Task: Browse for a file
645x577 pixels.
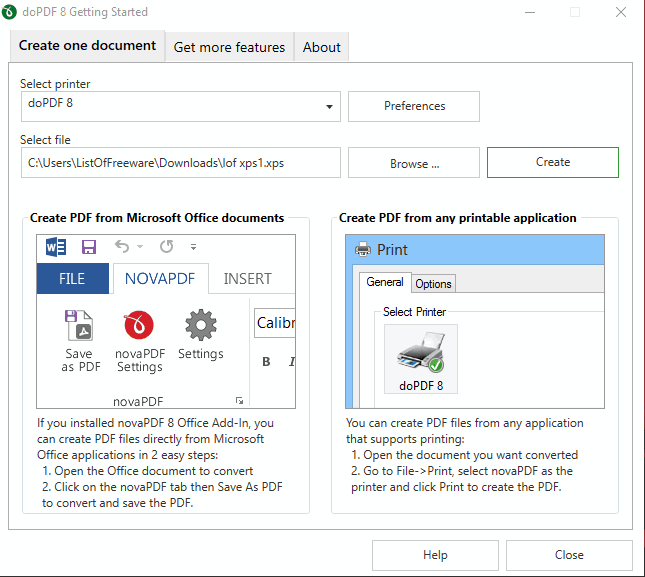Action: pos(414,163)
